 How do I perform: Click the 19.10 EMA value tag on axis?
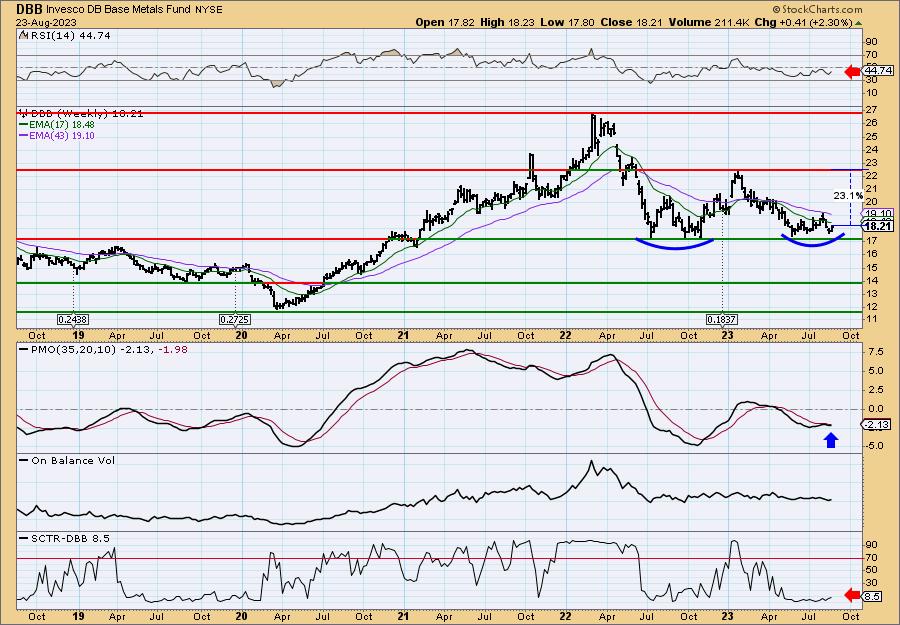[880, 213]
